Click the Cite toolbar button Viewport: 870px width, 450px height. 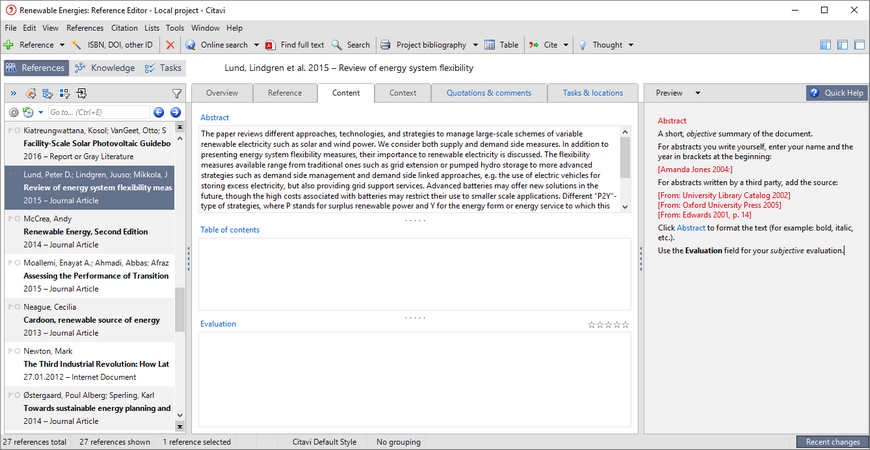point(543,45)
